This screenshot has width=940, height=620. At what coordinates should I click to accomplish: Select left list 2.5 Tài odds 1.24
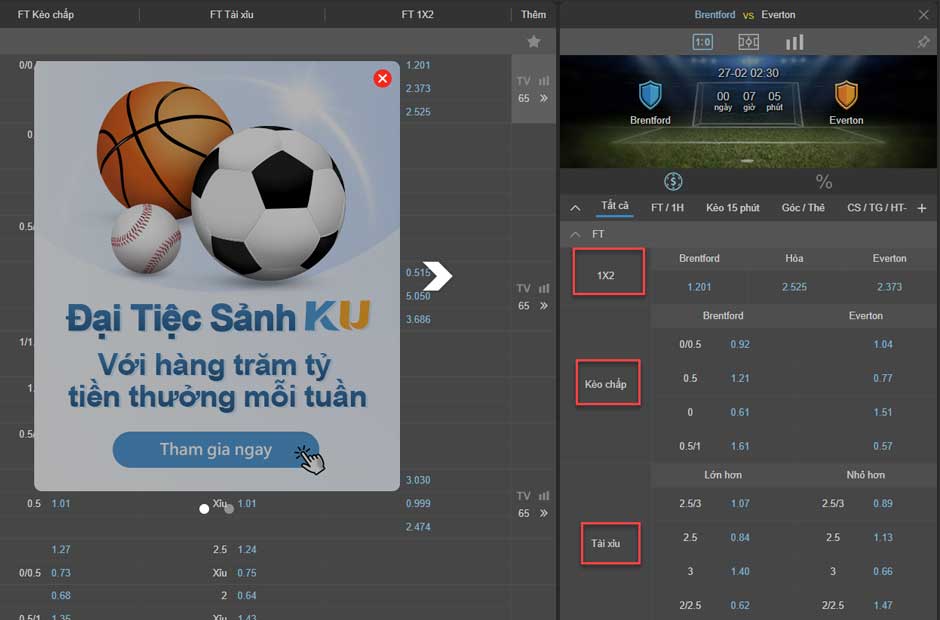pyautogui.click(x=246, y=550)
